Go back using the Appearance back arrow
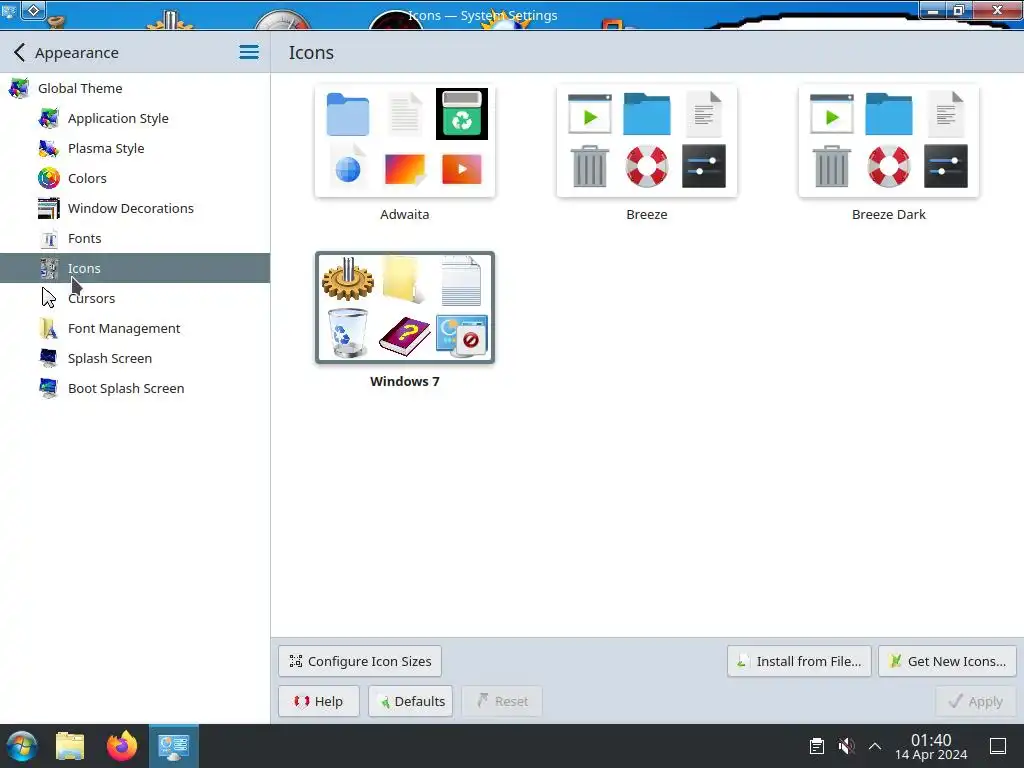Screen dimensions: 1024x768 (x=20, y=52)
